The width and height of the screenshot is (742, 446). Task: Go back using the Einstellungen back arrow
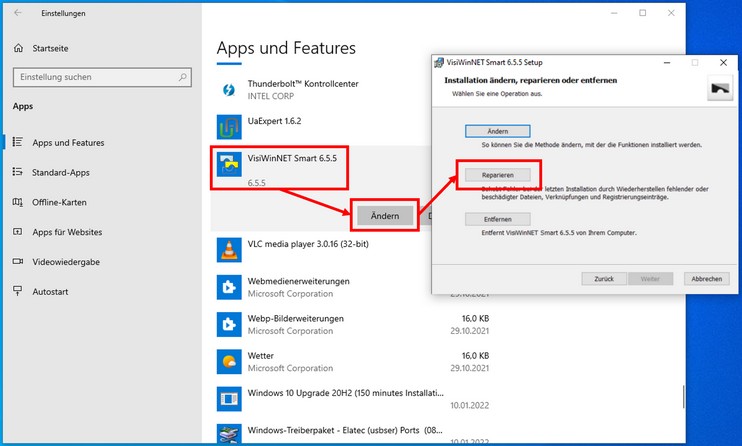[x=18, y=13]
